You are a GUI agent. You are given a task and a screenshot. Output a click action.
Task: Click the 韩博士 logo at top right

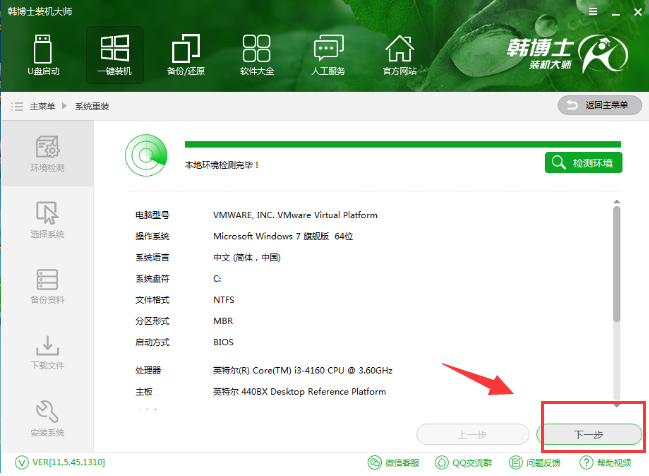[x=568, y=54]
